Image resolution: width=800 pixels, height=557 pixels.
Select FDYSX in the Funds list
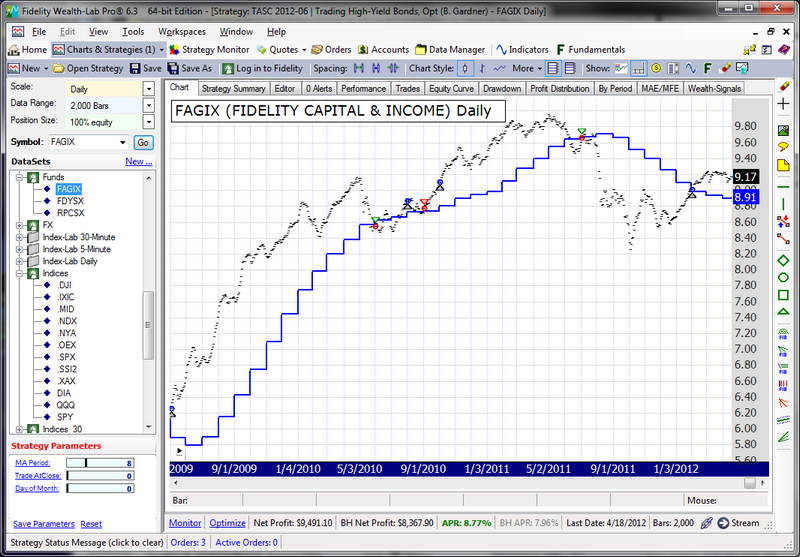[70, 200]
